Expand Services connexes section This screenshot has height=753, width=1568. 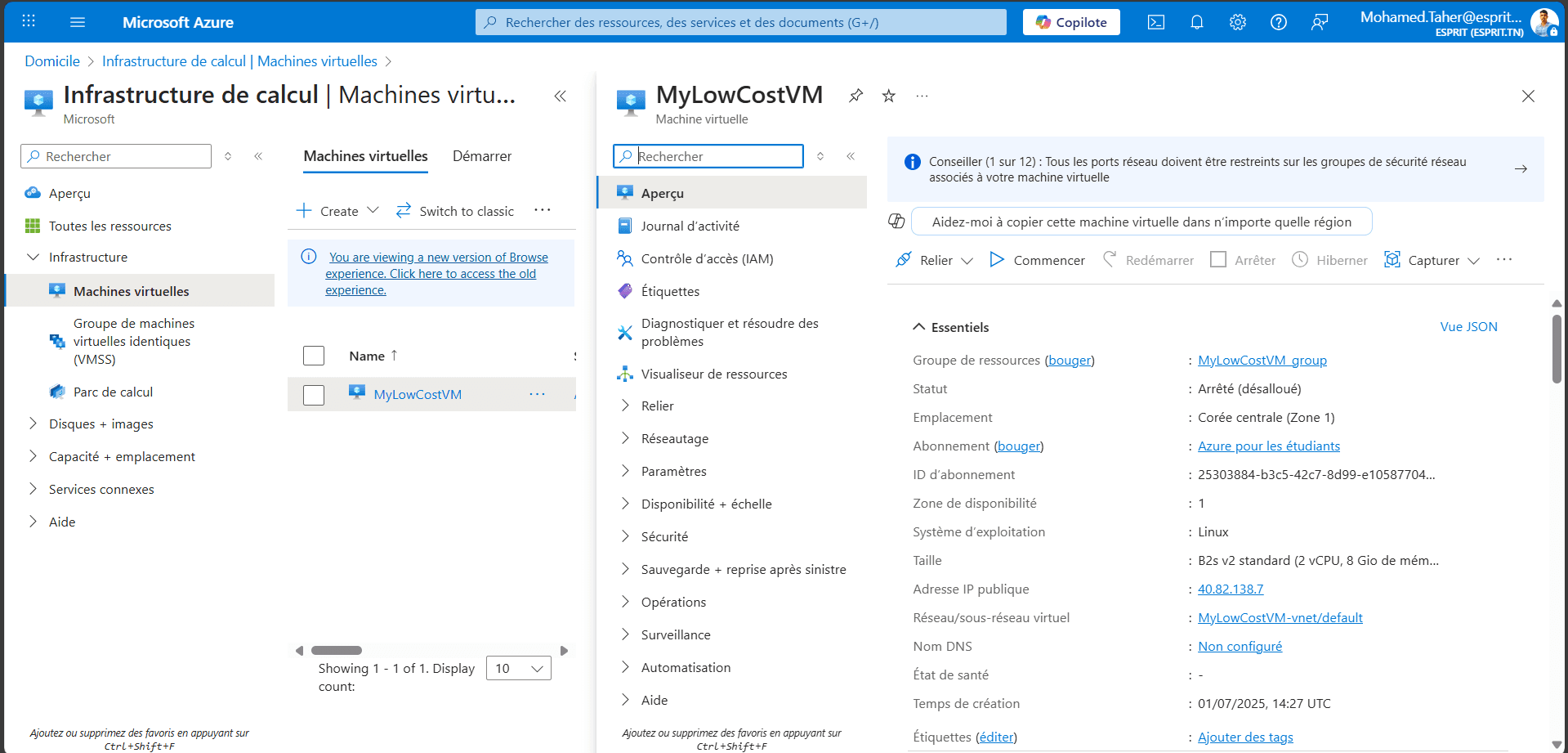33,489
